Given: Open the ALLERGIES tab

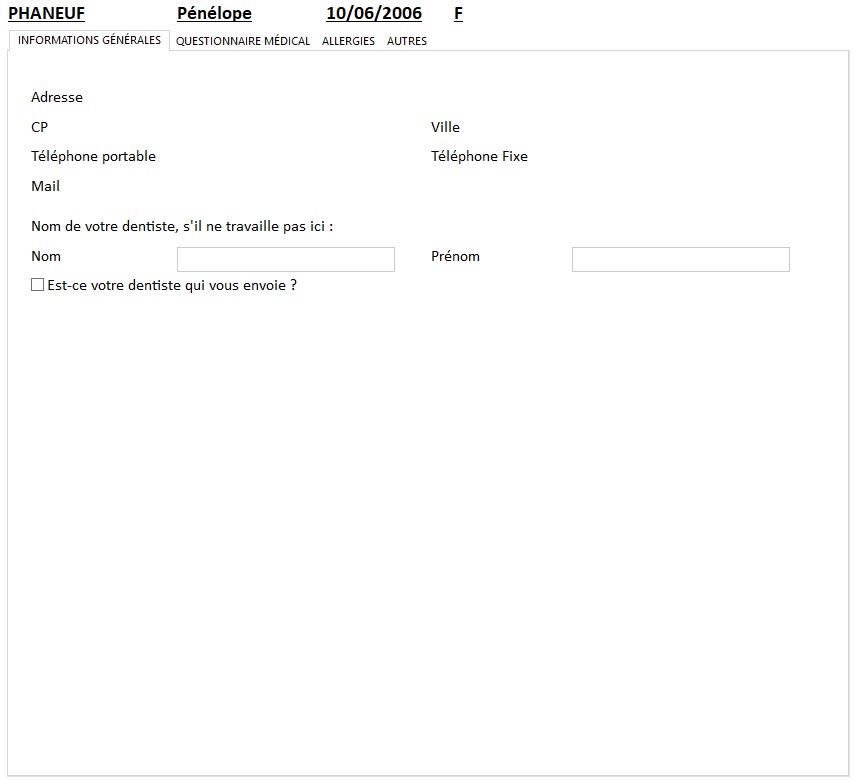Looking at the screenshot, I should (x=348, y=41).
